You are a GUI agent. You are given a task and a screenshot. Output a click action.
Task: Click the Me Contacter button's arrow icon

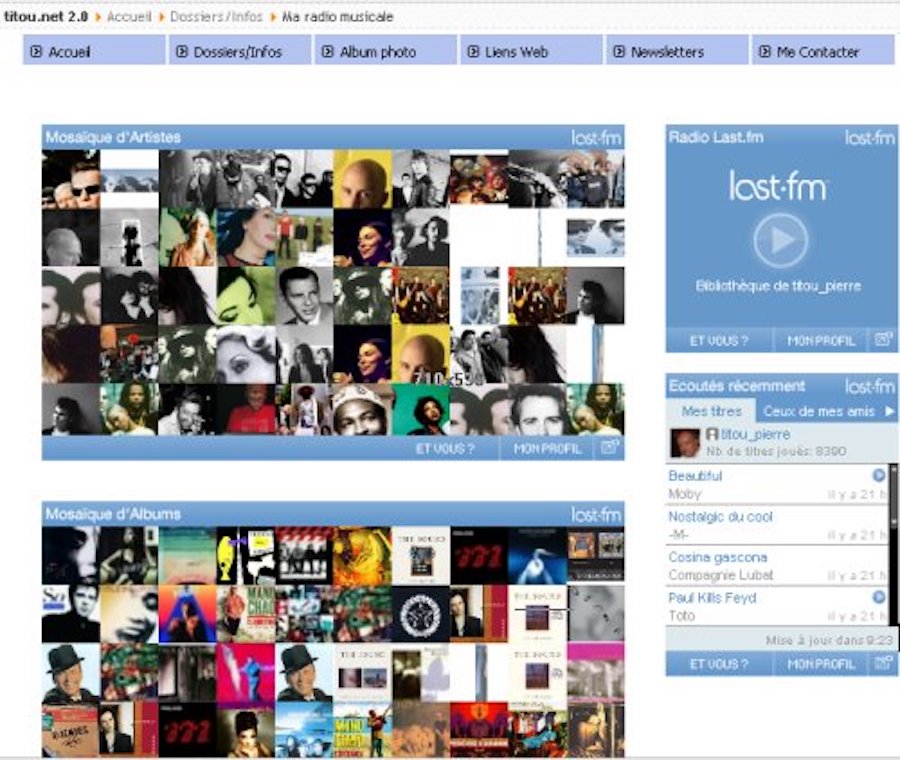coord(765,51)
